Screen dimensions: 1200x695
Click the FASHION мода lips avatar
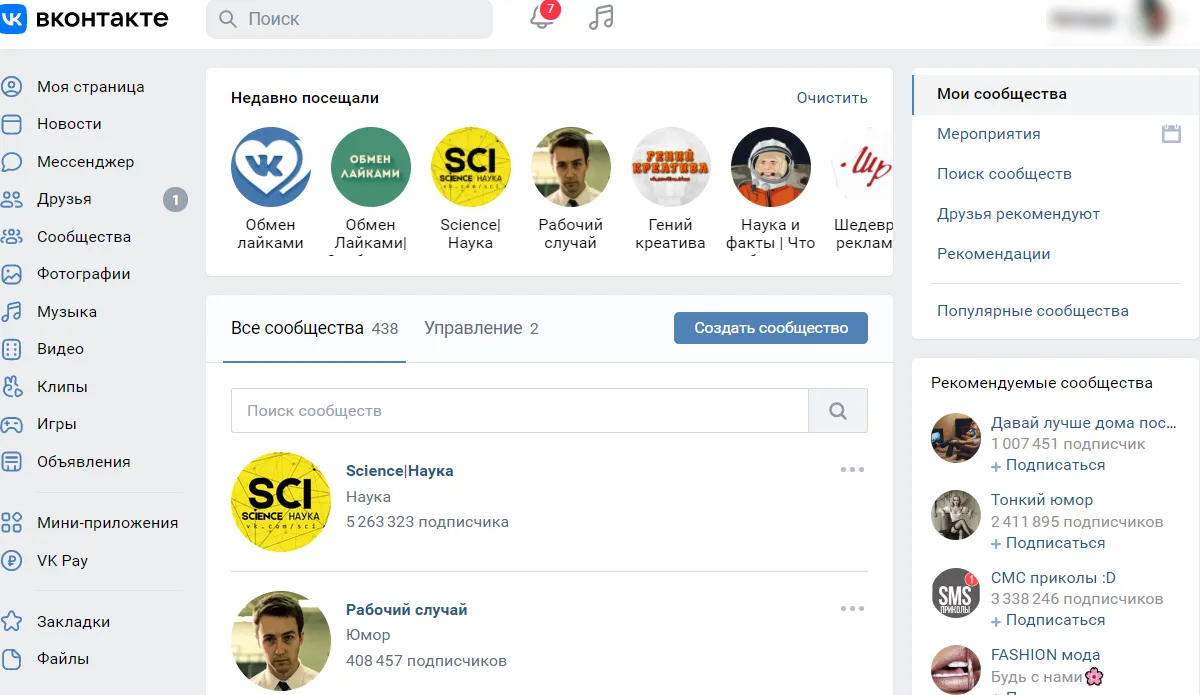(x=956, y=670)
